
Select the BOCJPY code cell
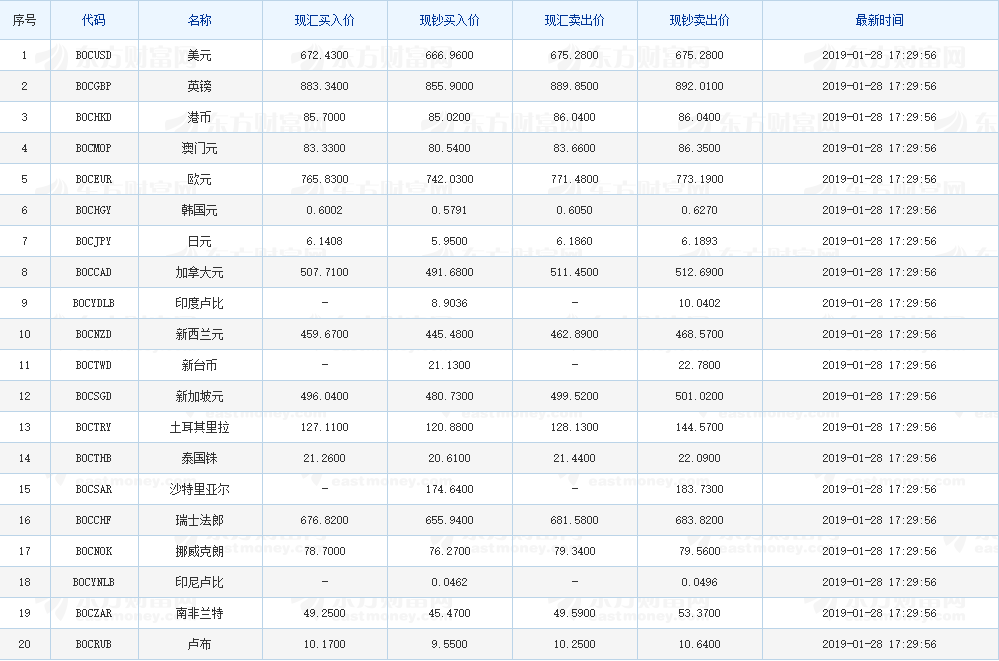pos(94,242)
